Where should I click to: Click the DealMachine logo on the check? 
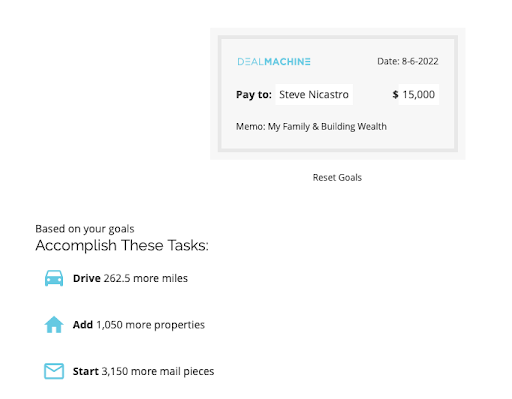pos(274,62)
